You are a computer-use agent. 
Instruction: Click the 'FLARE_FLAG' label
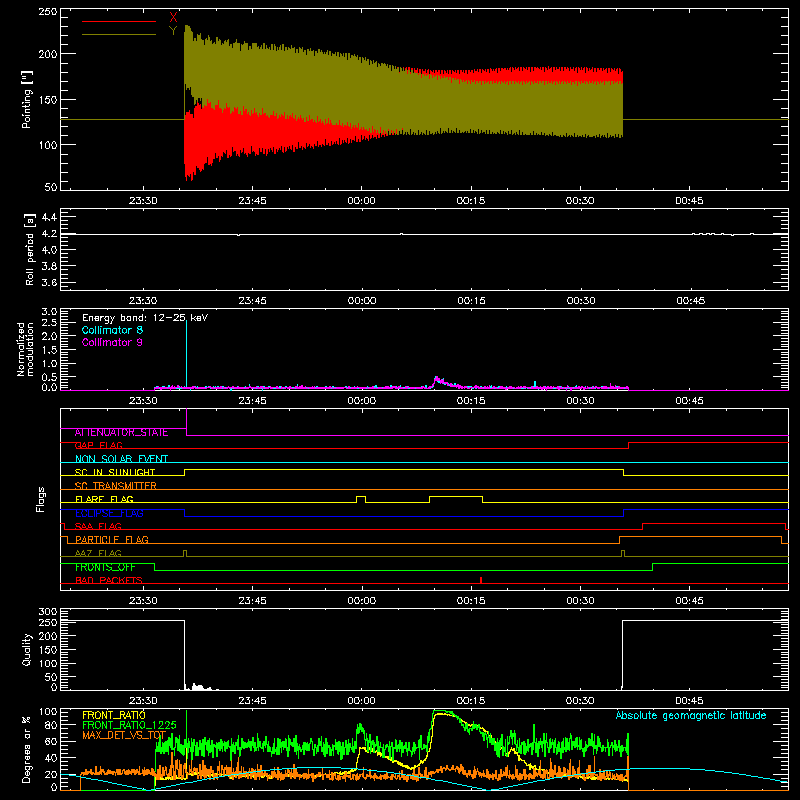pos(104,499)
